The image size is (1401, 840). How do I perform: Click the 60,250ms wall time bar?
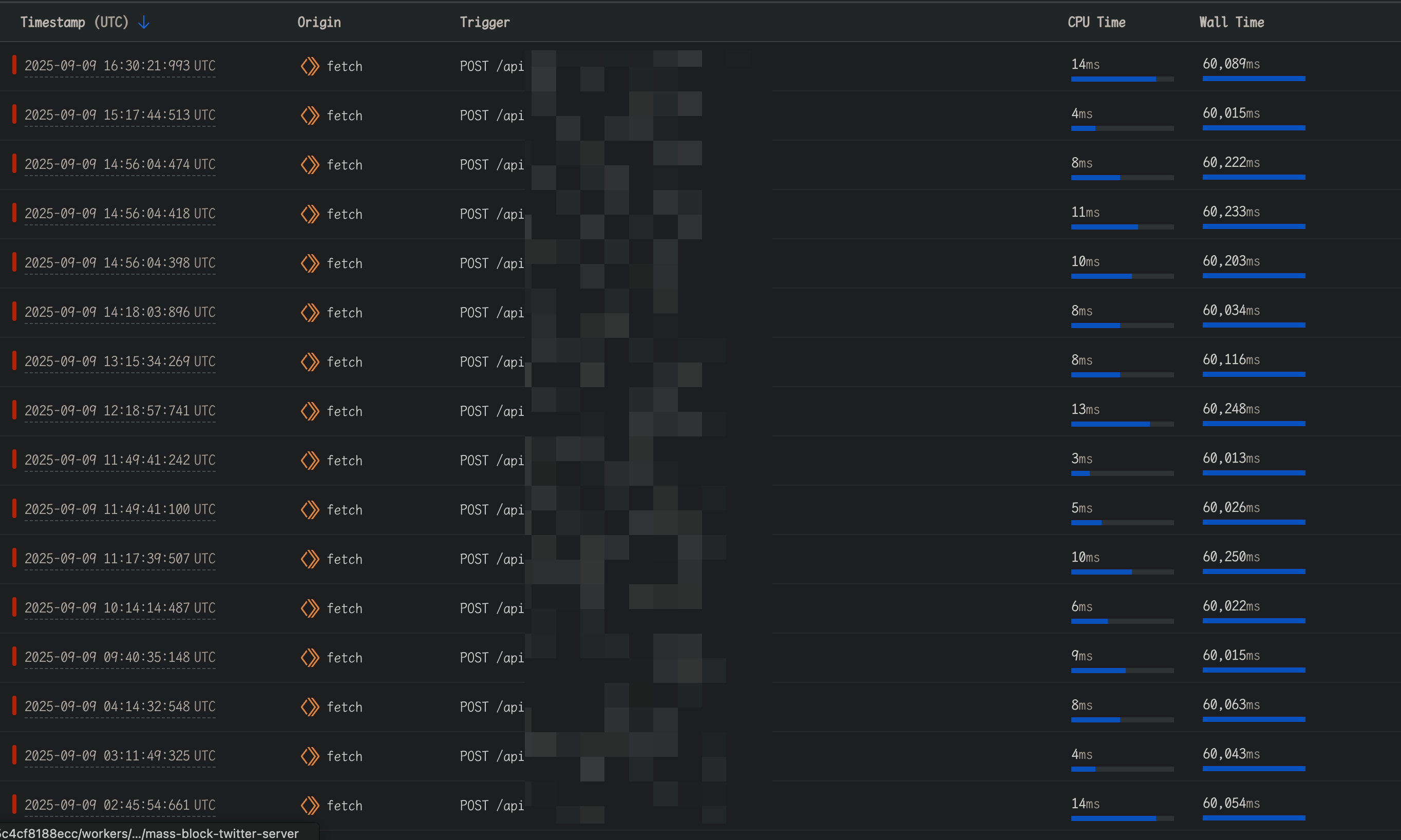[1253, 571]
